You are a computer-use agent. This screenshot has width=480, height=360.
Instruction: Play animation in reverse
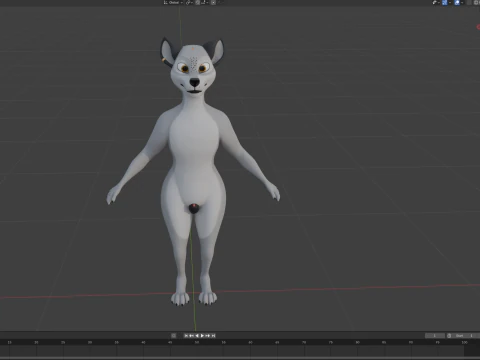[x=197, y=336]
